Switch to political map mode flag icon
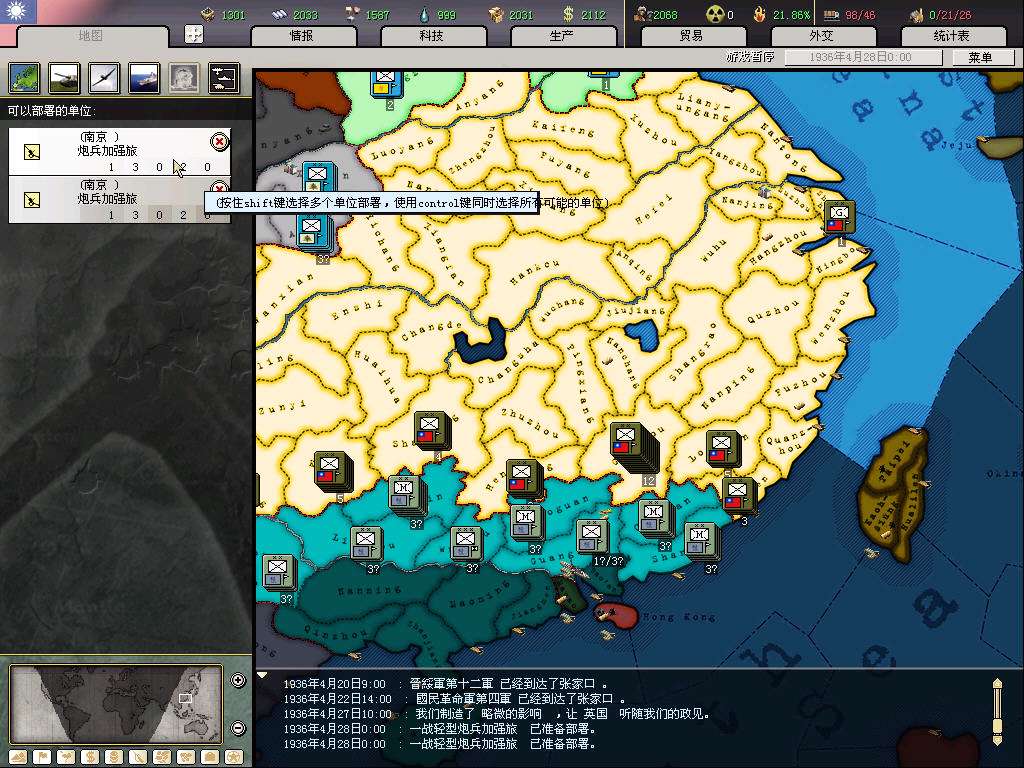Image resolution: width=1024 pixels, height=768 pixels. 42,758
